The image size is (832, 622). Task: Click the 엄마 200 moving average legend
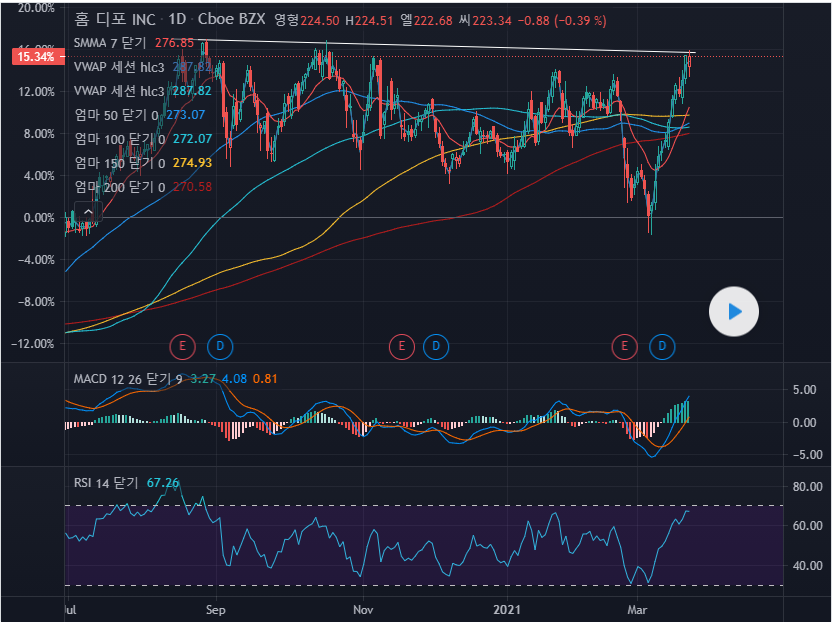pos(112,187)
